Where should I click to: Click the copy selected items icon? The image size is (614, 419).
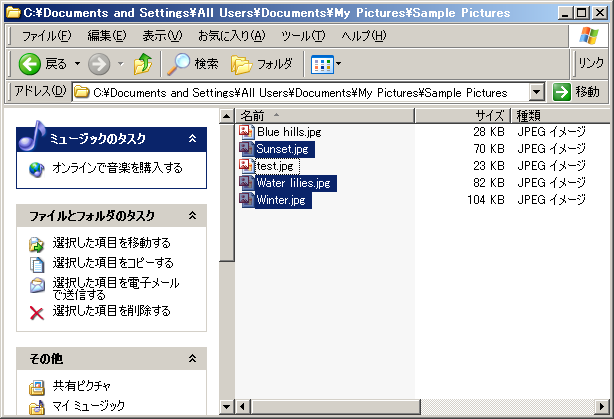coord(37,264)
